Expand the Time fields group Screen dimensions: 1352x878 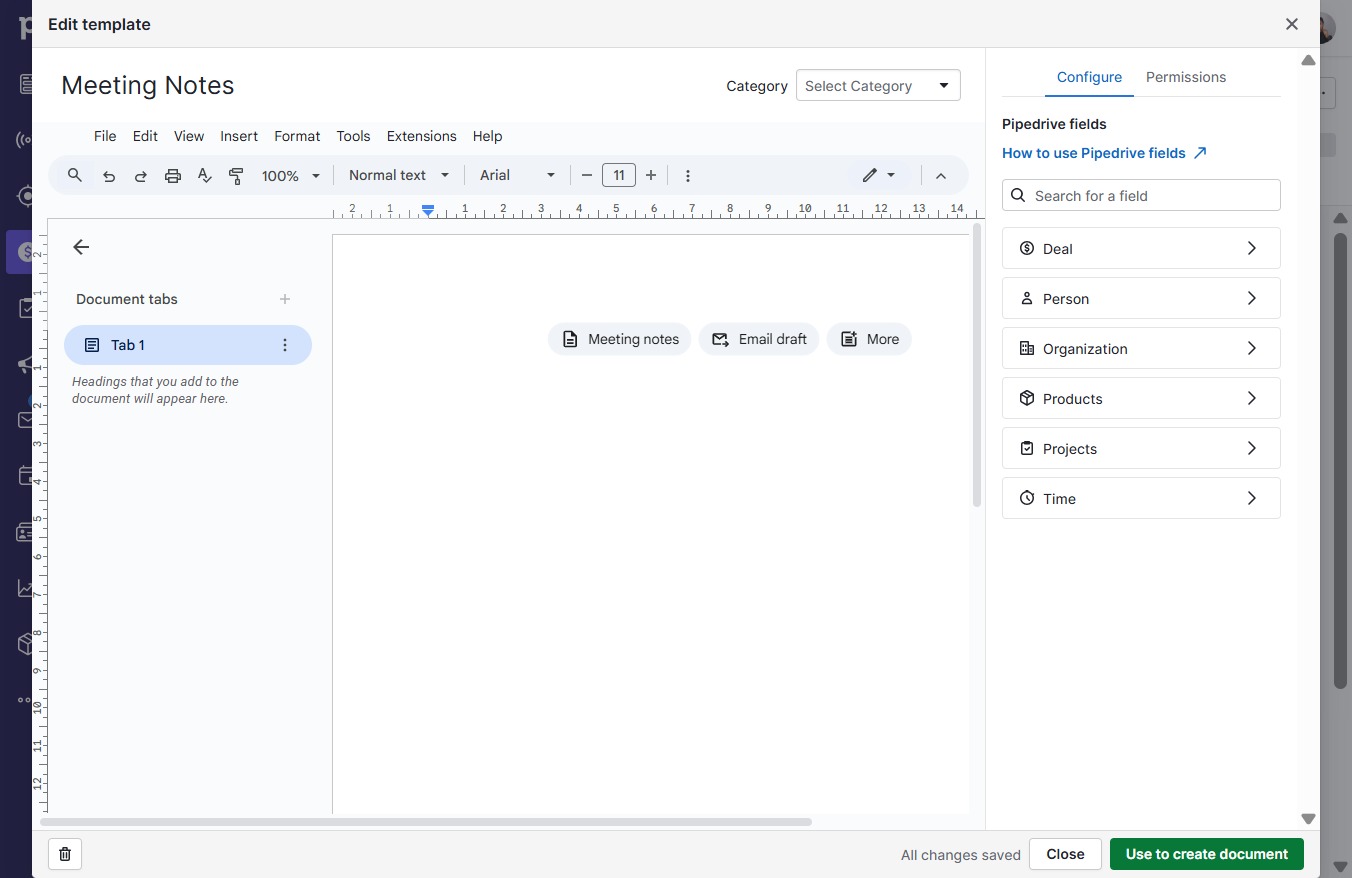click(1141, 498)
